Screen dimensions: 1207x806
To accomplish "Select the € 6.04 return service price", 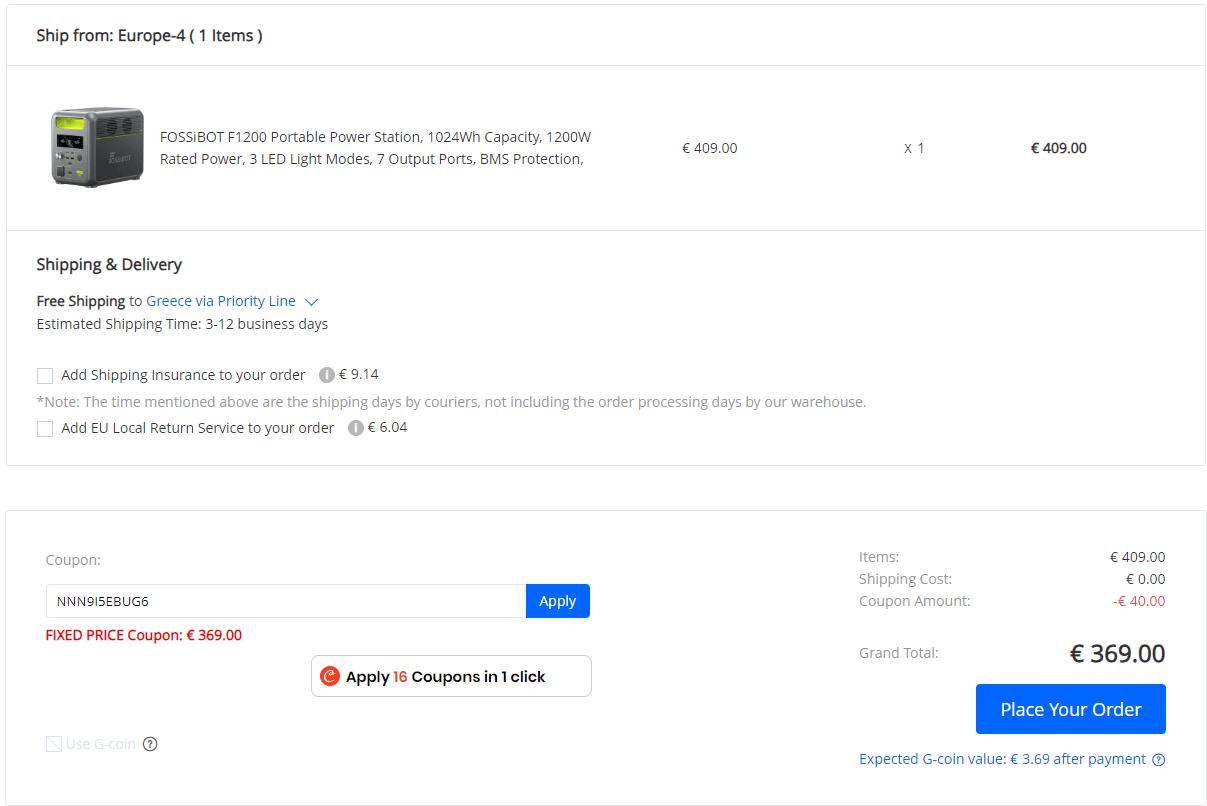I will [x=388, y=427].
